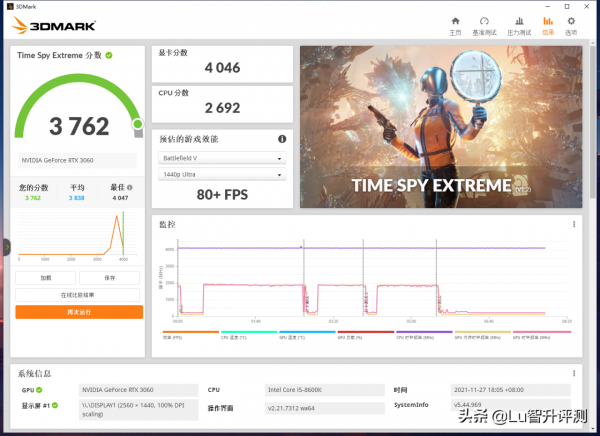Expand the side panel arrow on the left edge

coord(7,247)
